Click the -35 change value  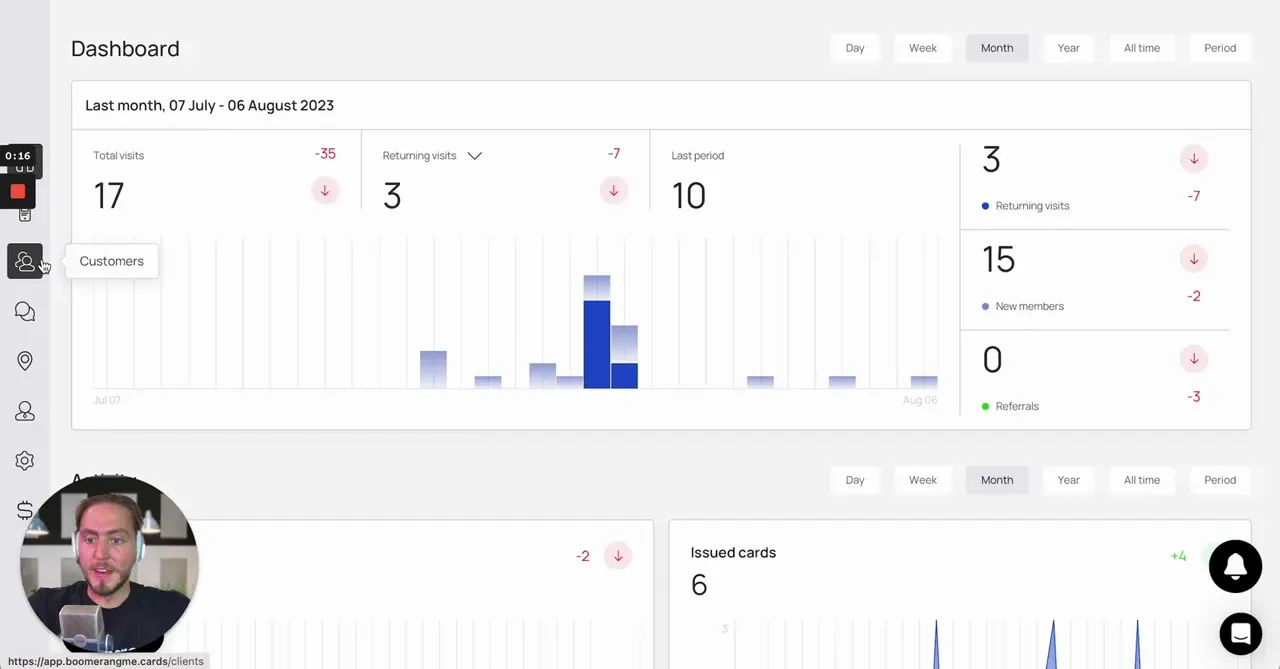325,154
